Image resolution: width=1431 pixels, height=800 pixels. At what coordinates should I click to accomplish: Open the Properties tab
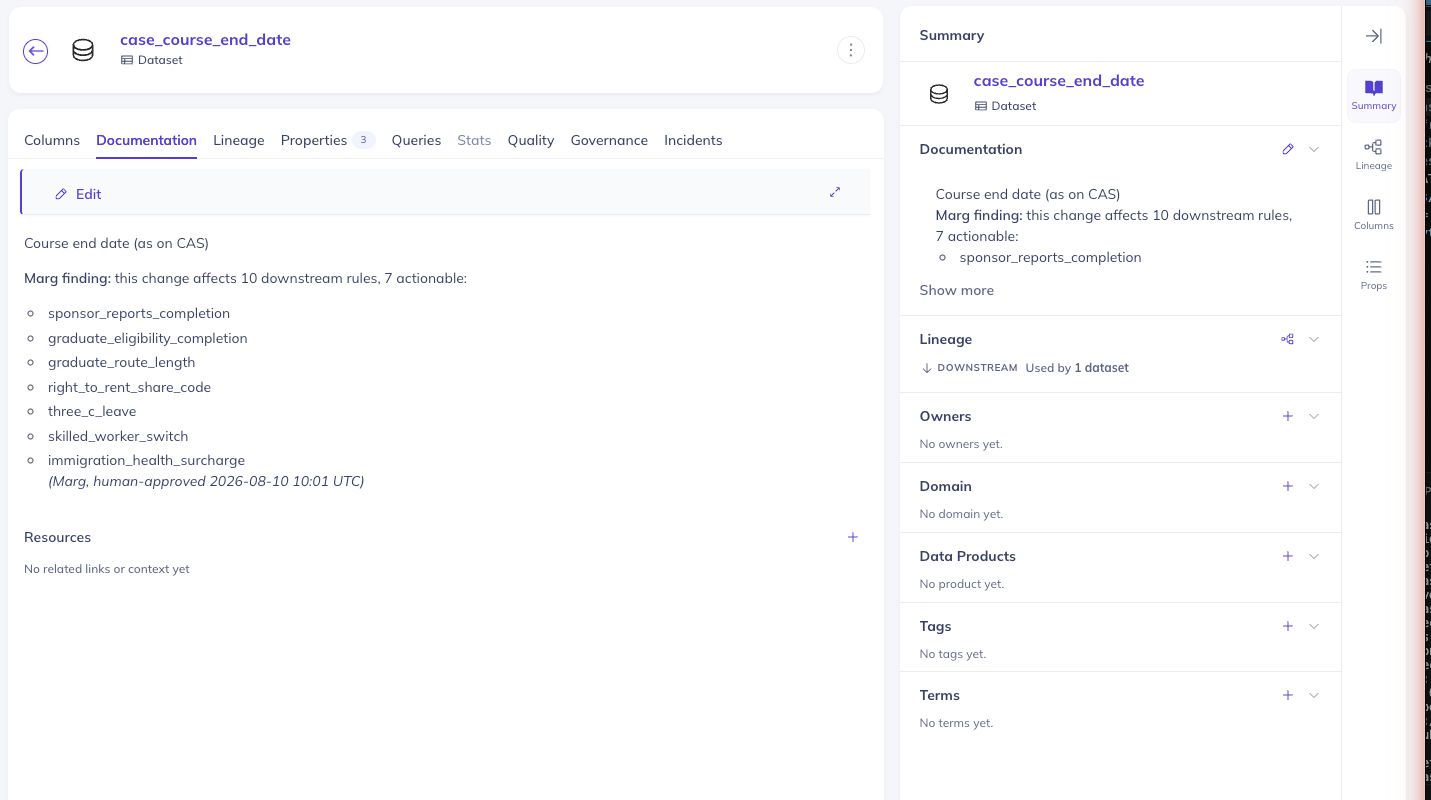pyautogui.click(x=328, y=140)
